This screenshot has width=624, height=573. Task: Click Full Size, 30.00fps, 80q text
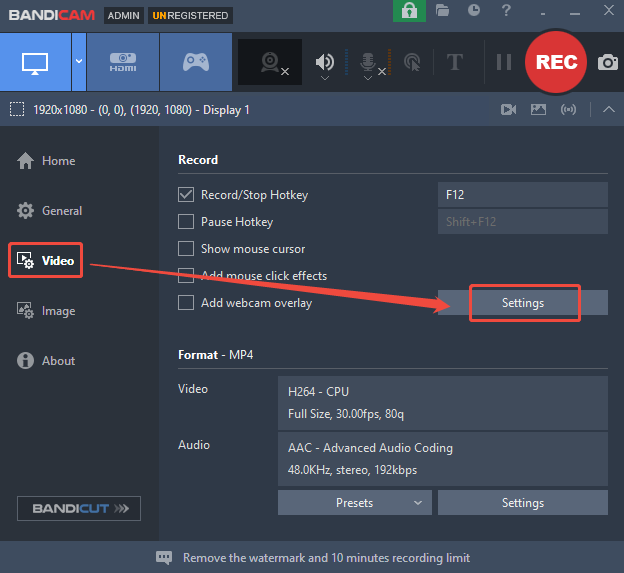click(x=346, y=414)
